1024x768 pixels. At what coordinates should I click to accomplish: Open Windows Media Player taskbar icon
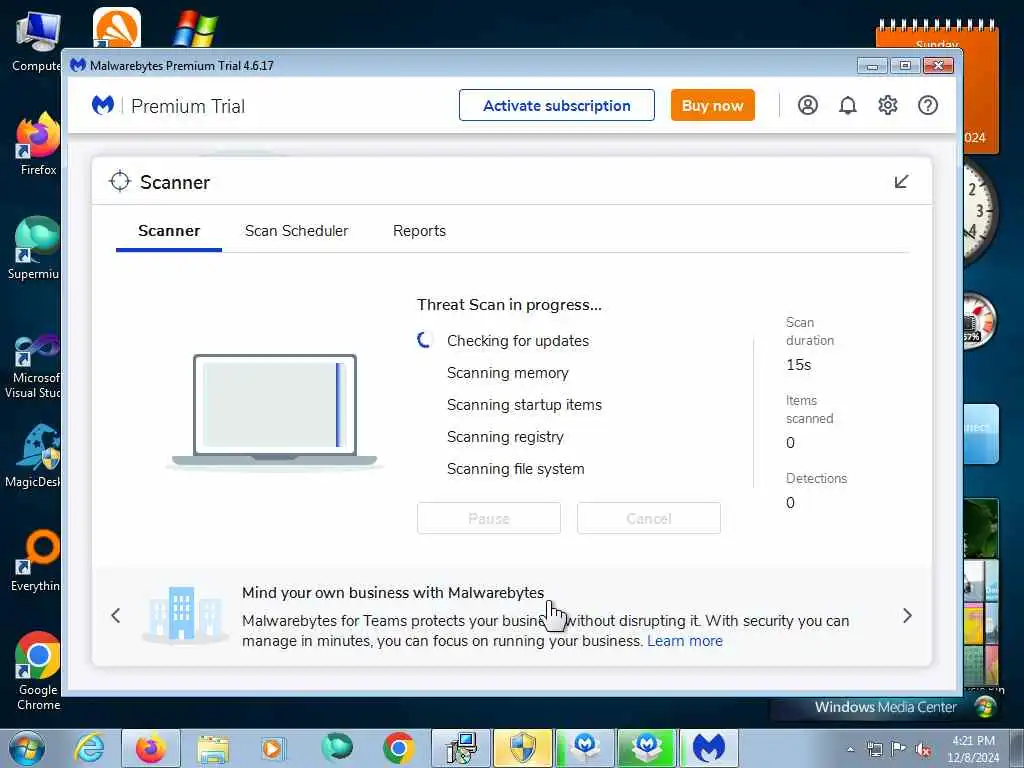tap(272, 748)
